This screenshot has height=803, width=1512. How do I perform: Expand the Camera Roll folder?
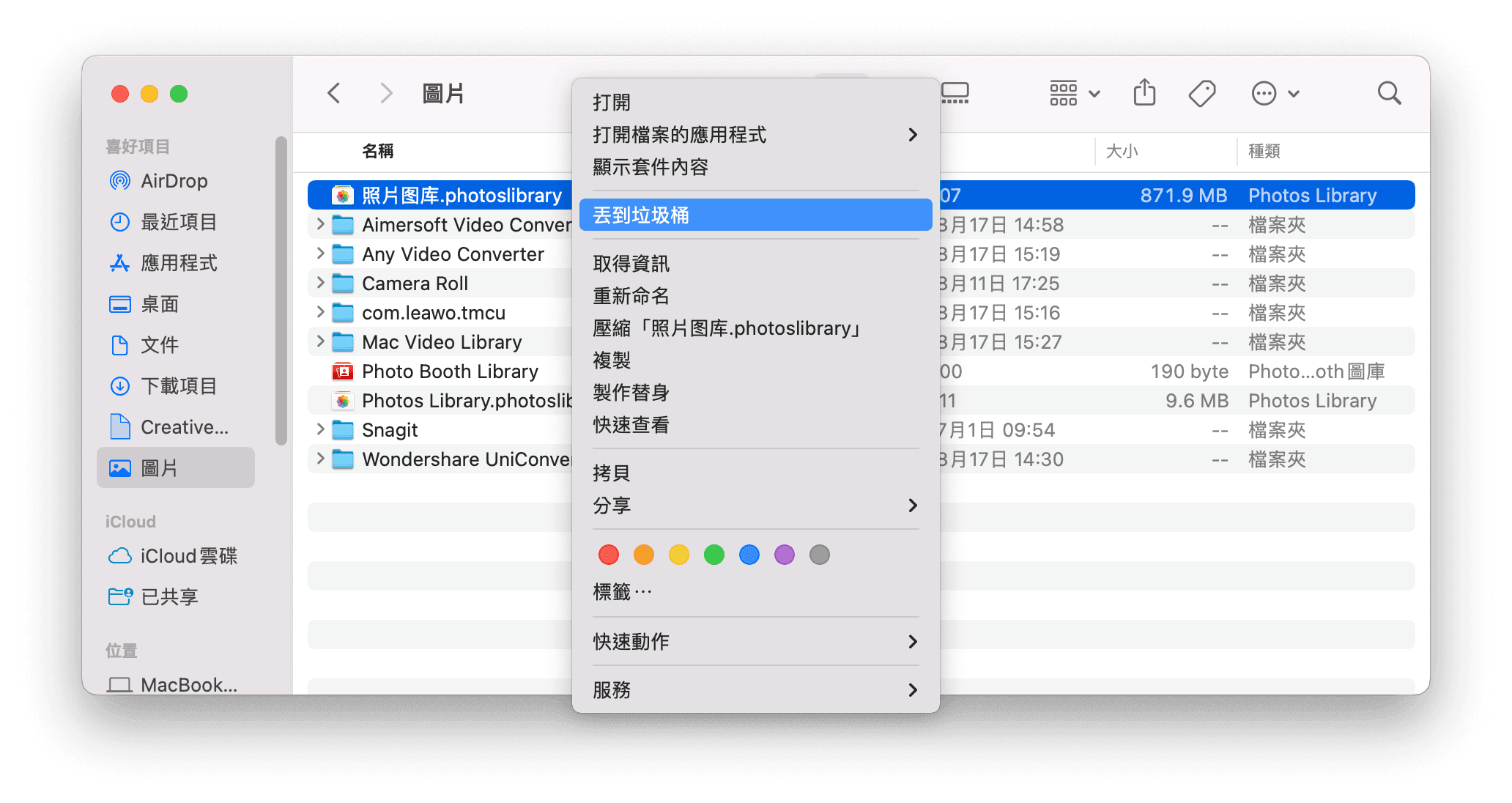point(320,283)
